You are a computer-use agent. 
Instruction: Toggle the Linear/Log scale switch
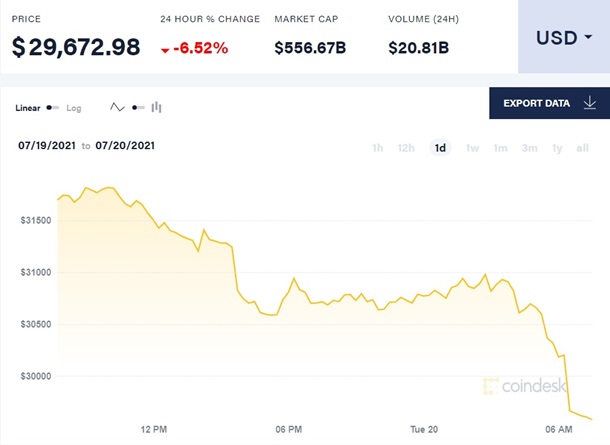[x=53, y=108]
